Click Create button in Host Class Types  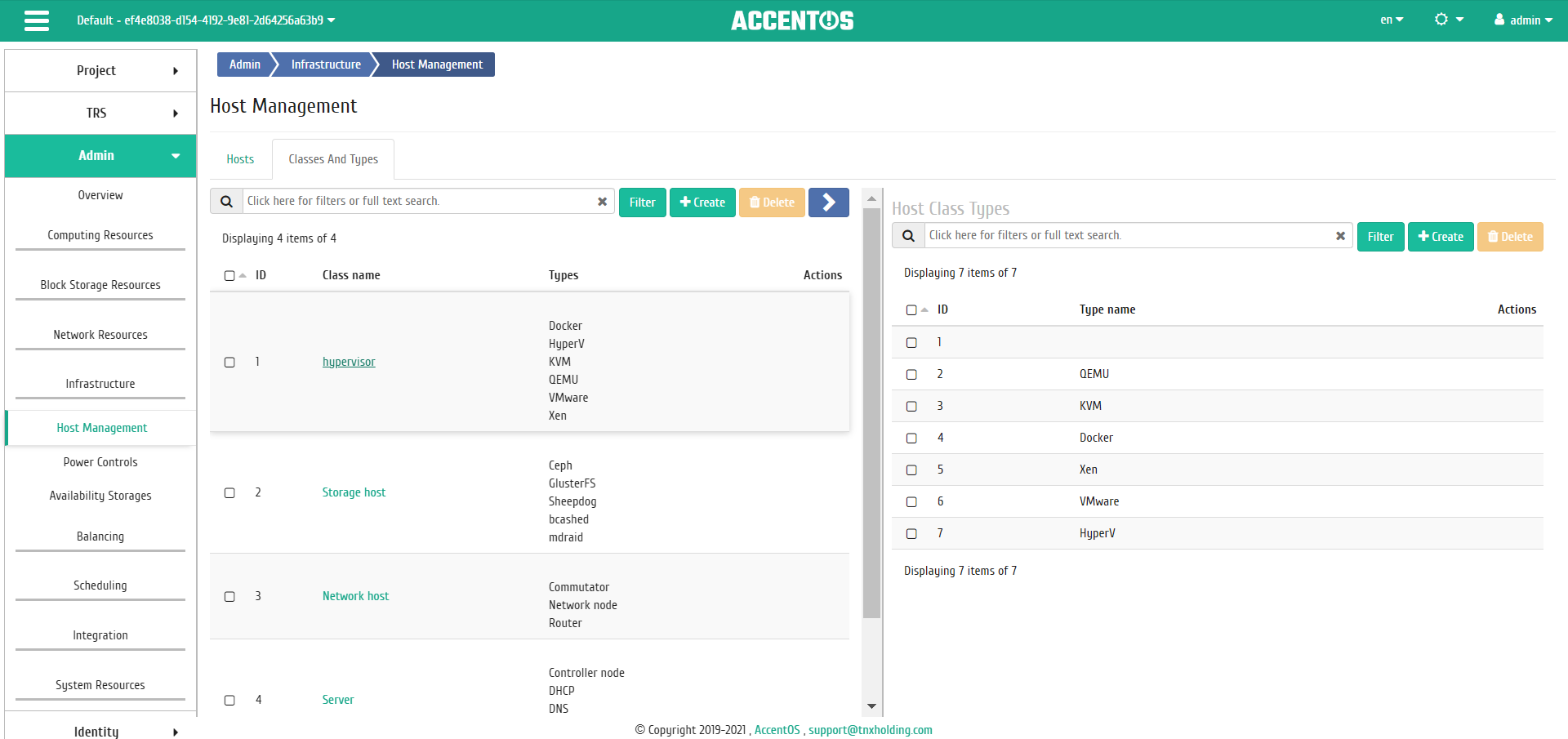(1441, 237)
